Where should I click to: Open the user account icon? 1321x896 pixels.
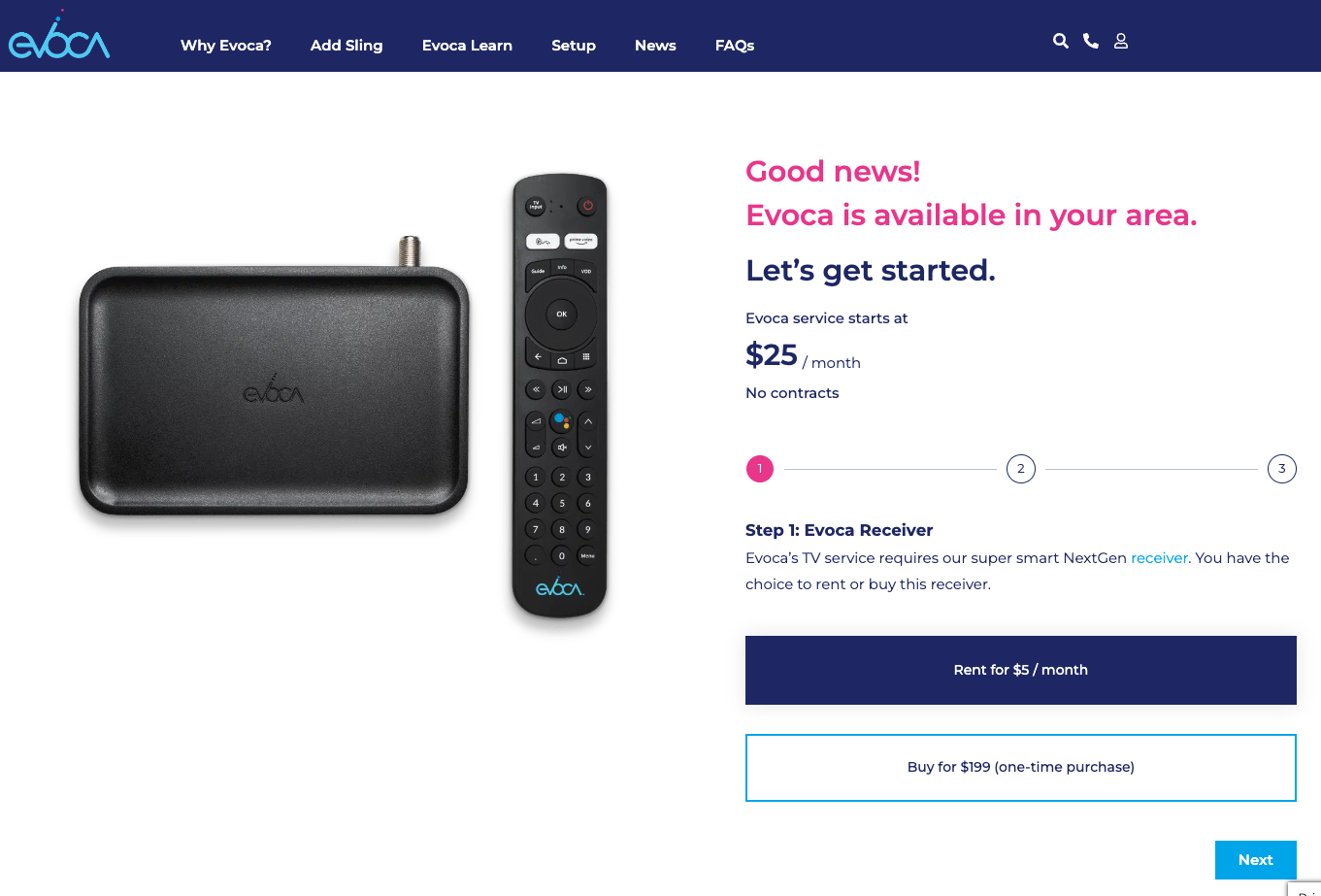[1121, 41]
